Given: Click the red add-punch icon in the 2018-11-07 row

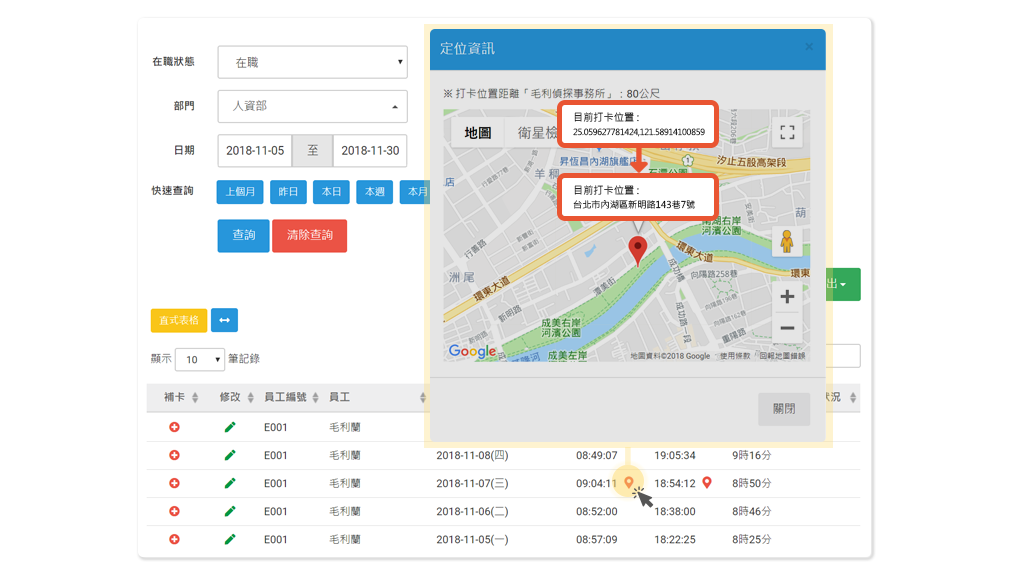Looking at the screenshot, I should 174,483.
